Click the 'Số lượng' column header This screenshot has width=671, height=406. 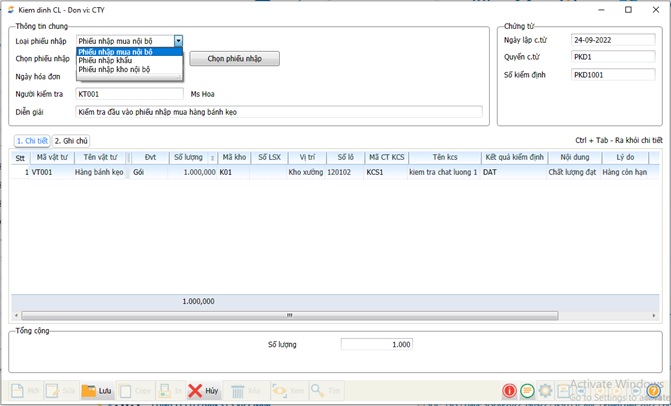(192, 157)
